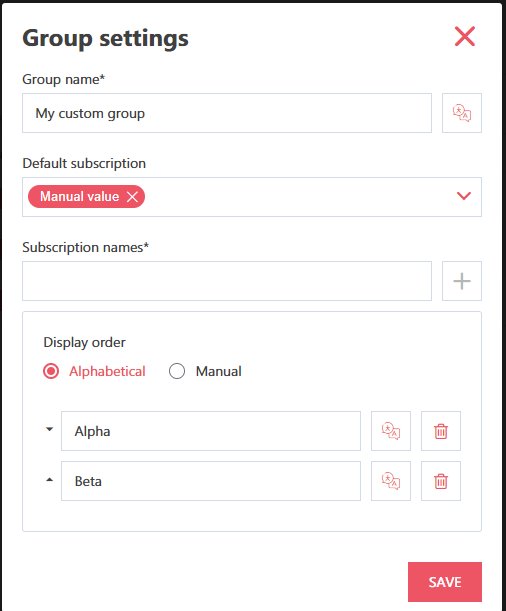Move Alpha down with arrow
Viewport: 506px width, 611px height.
coord(49,429)
